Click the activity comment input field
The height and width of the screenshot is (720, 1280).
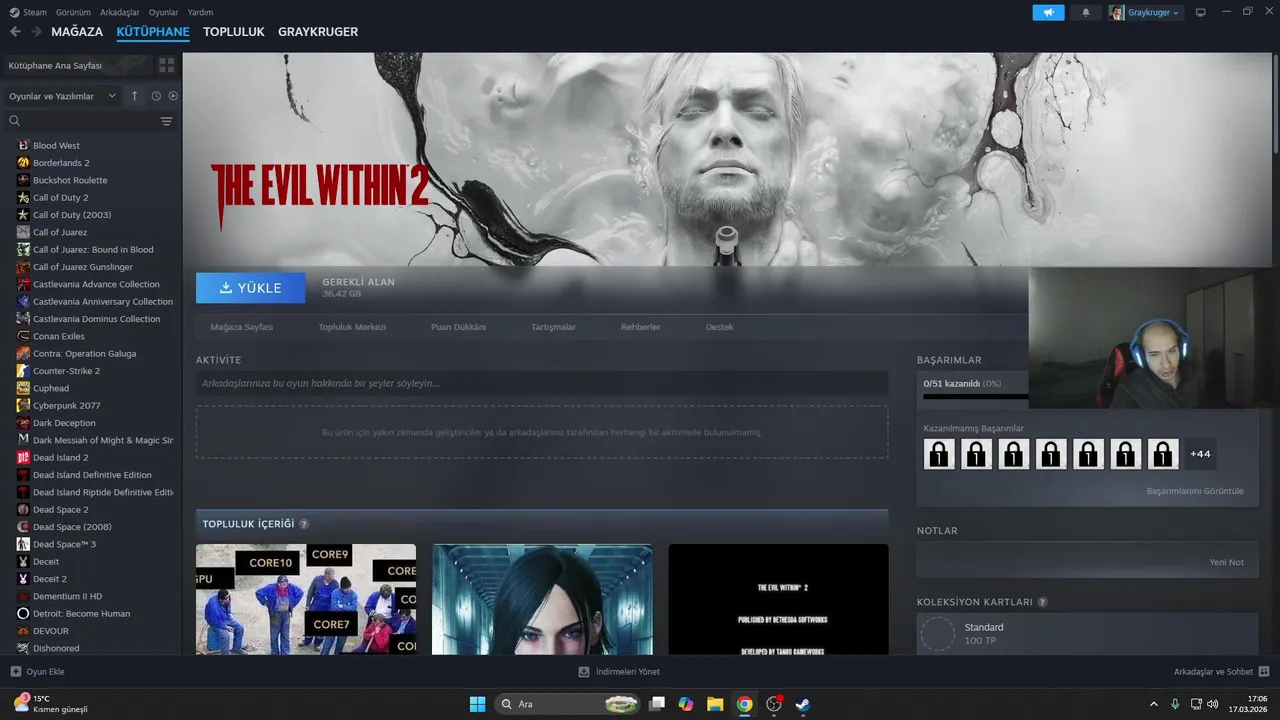(x=542, y=383)
